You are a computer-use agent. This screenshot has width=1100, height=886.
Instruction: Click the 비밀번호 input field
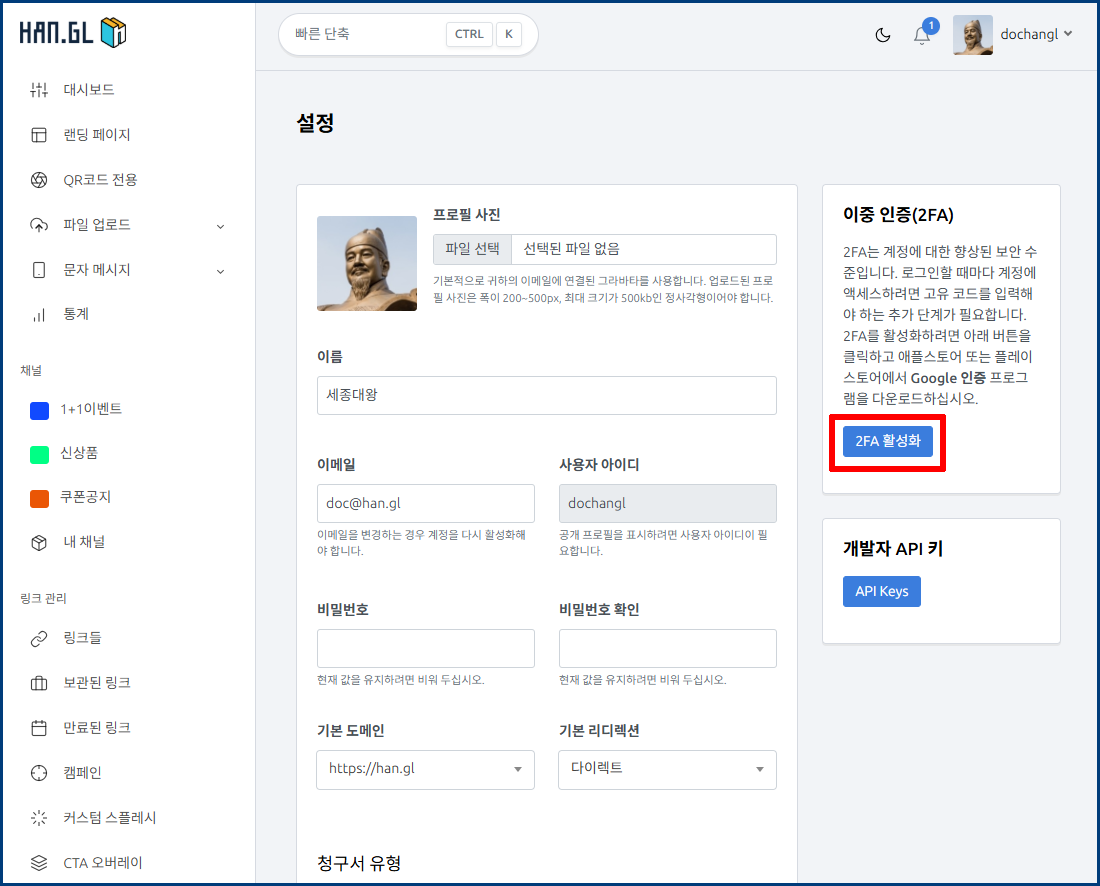point(425,648)
